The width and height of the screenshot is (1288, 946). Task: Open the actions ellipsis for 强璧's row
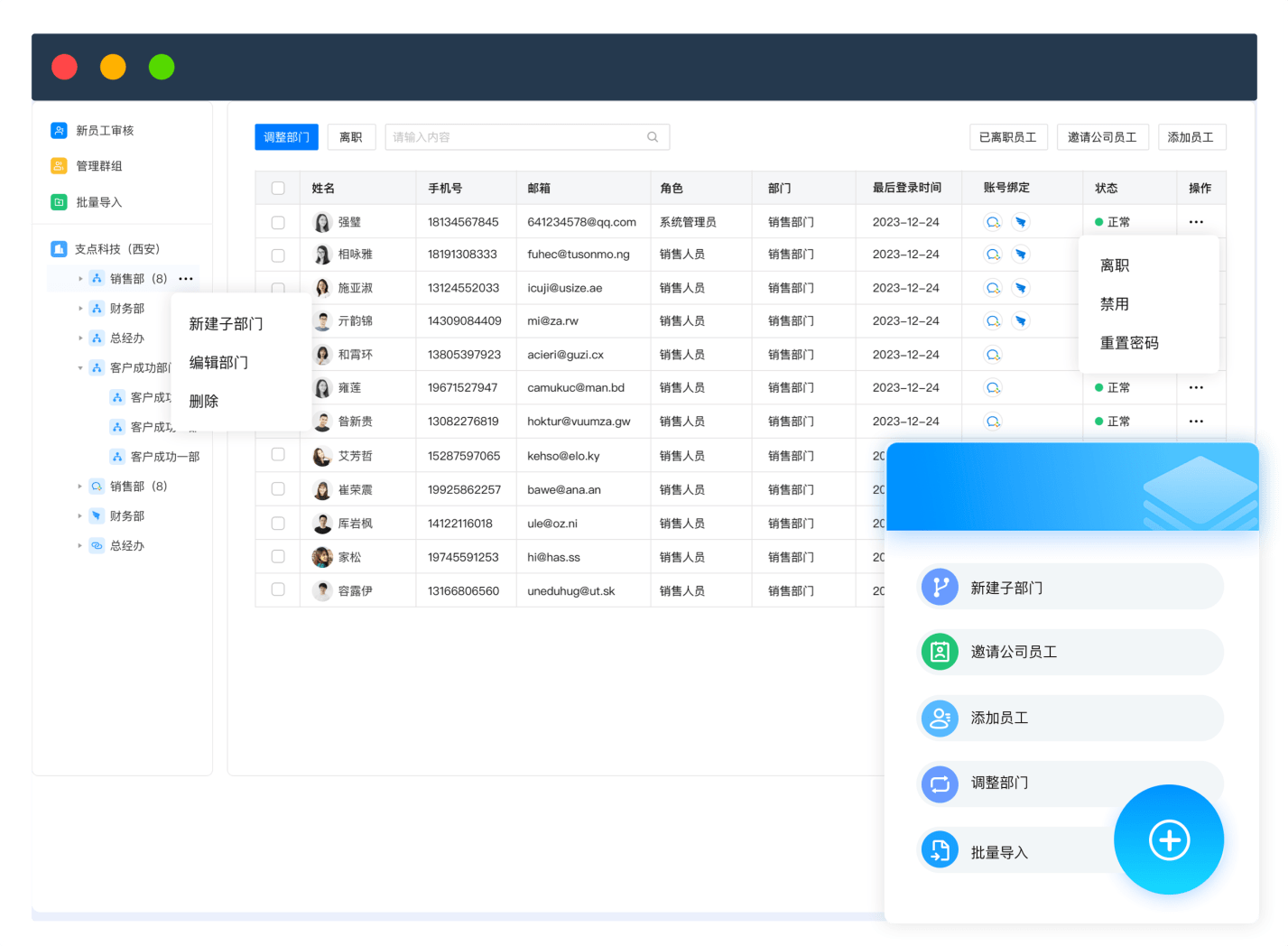point(1196,222)
